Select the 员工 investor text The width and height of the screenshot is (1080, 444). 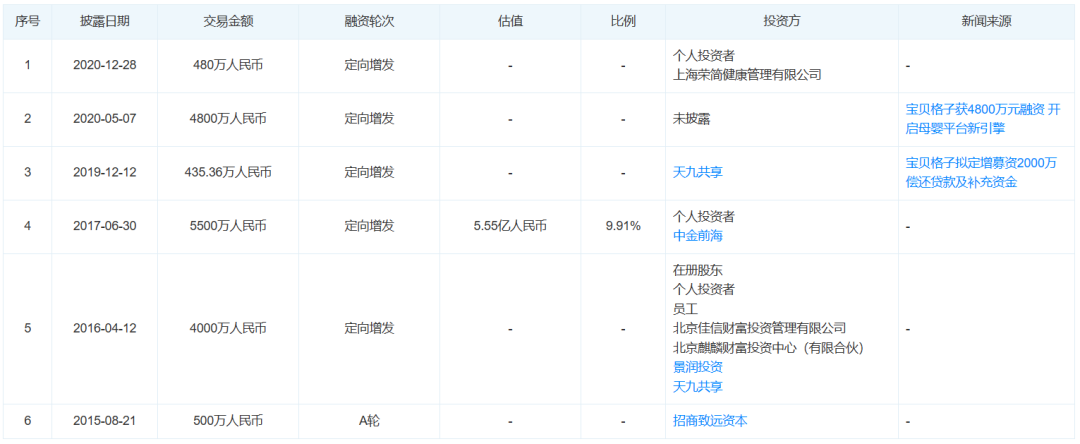(x=685, y=308)
